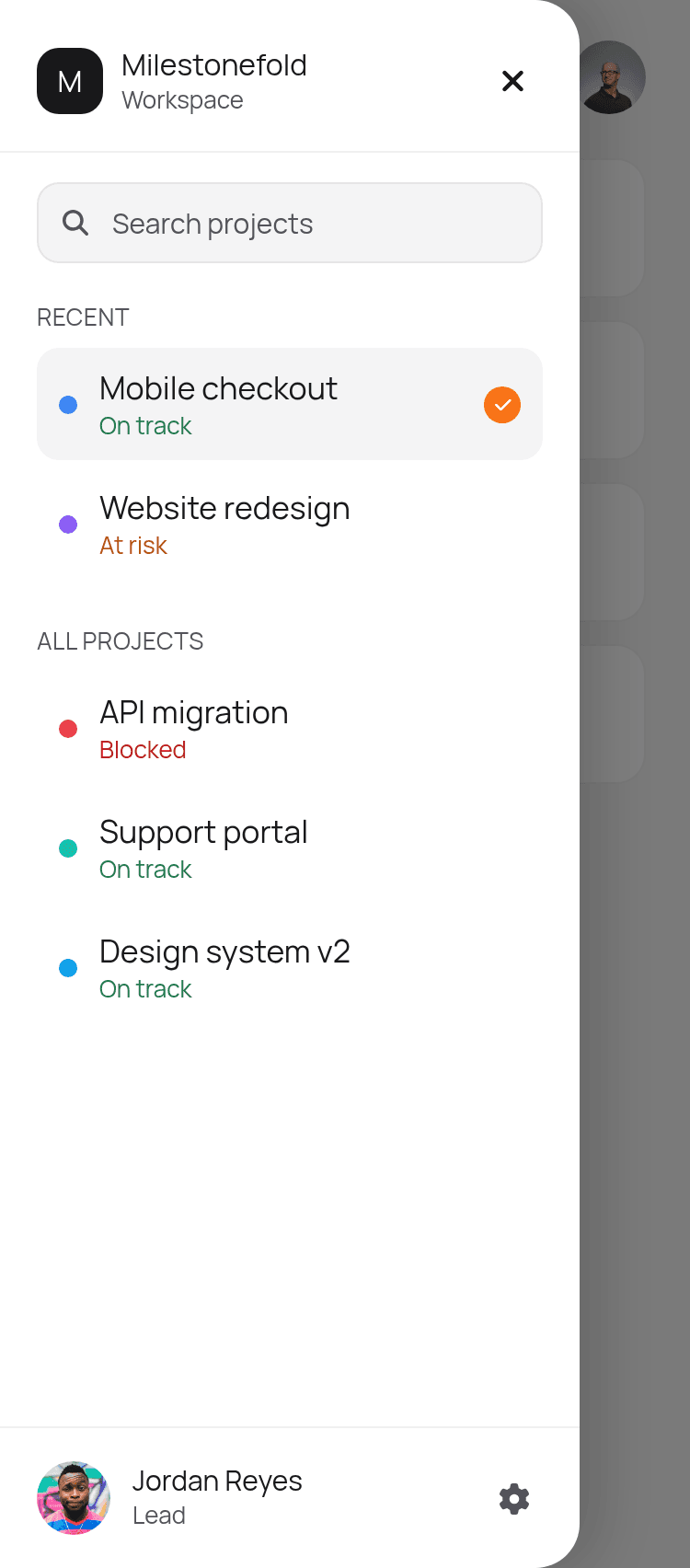
Task: Open the Website redesign project
Action: (x=290, y=525)
